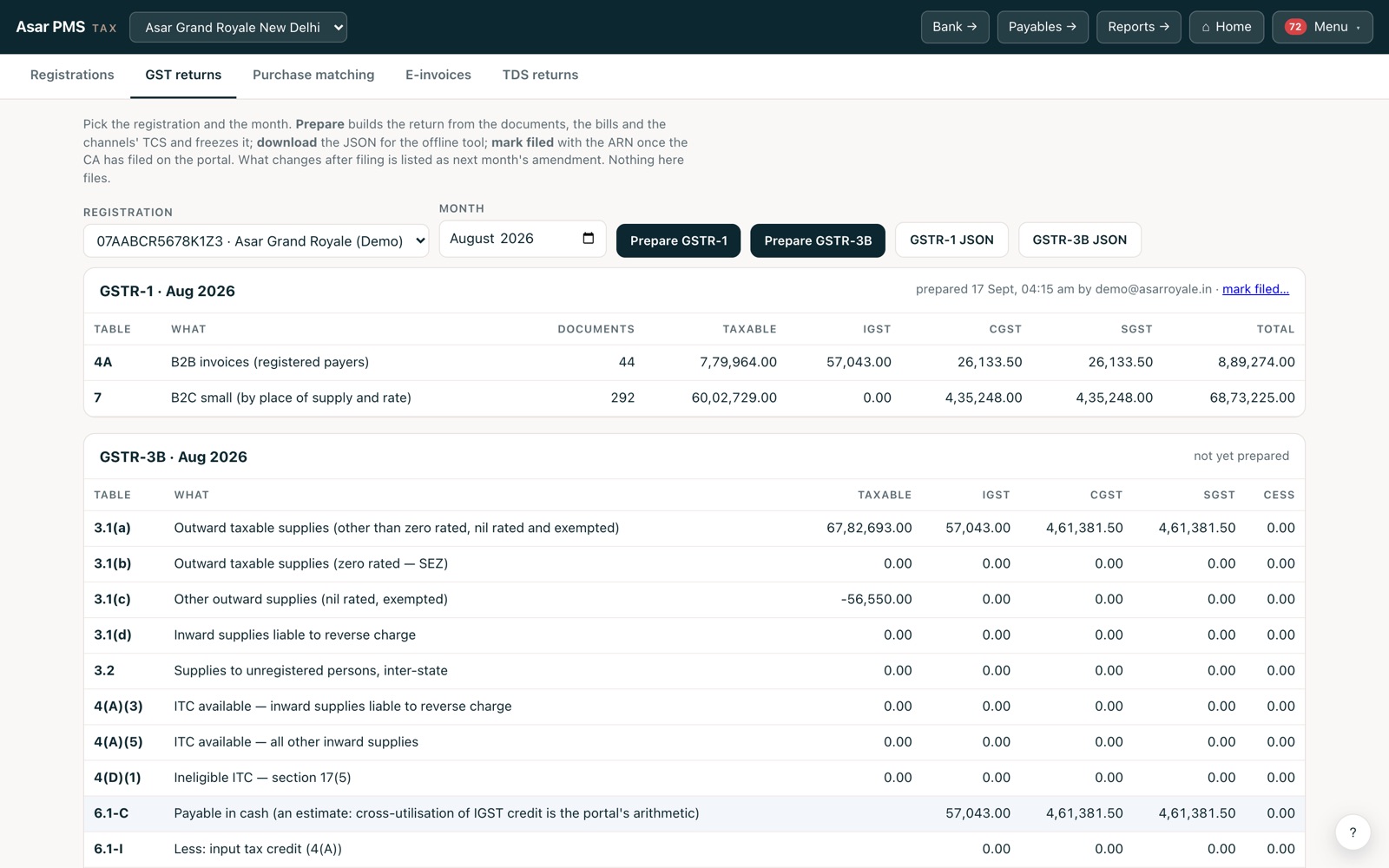
Task: Open the TDS returns tab
Action: tap(540, 75)
